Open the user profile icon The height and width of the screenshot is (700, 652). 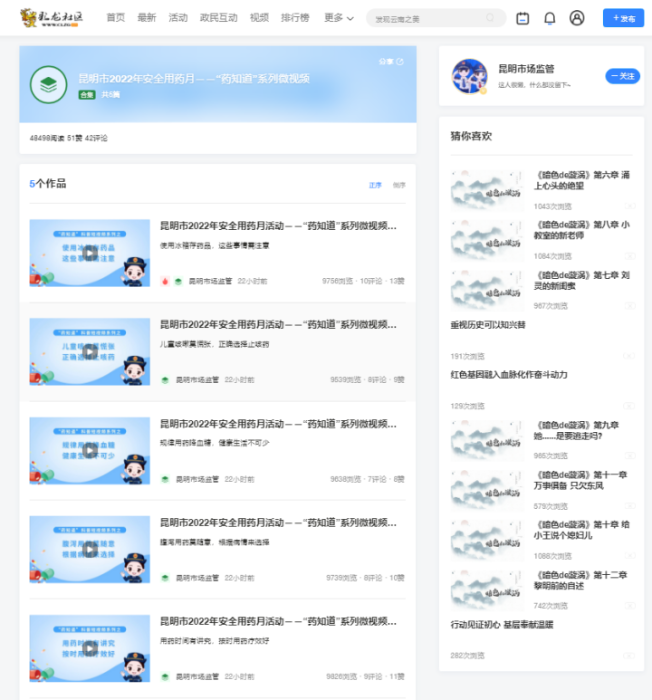click(x=577, y=18)
